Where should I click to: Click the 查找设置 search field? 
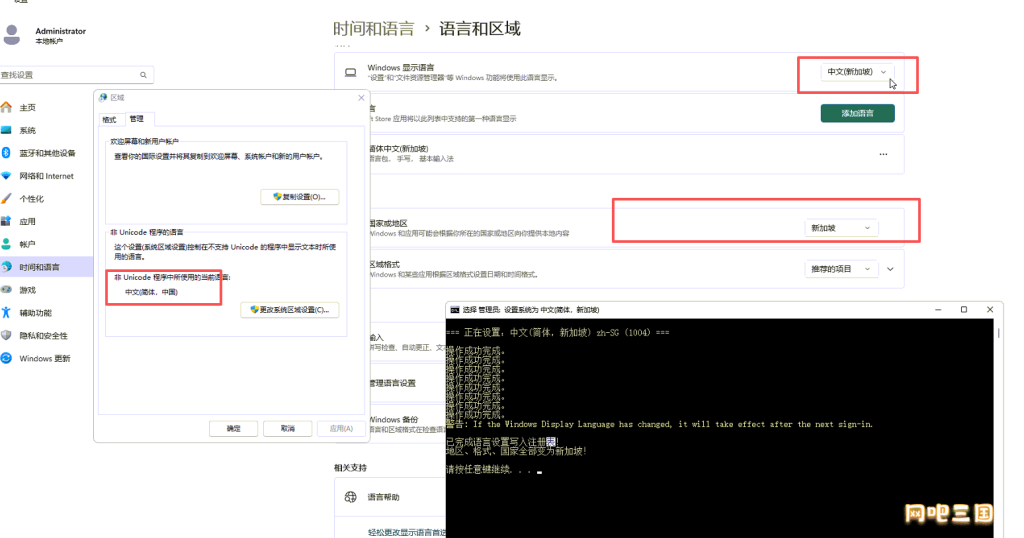pyautogui.click(x=76, y=75)
